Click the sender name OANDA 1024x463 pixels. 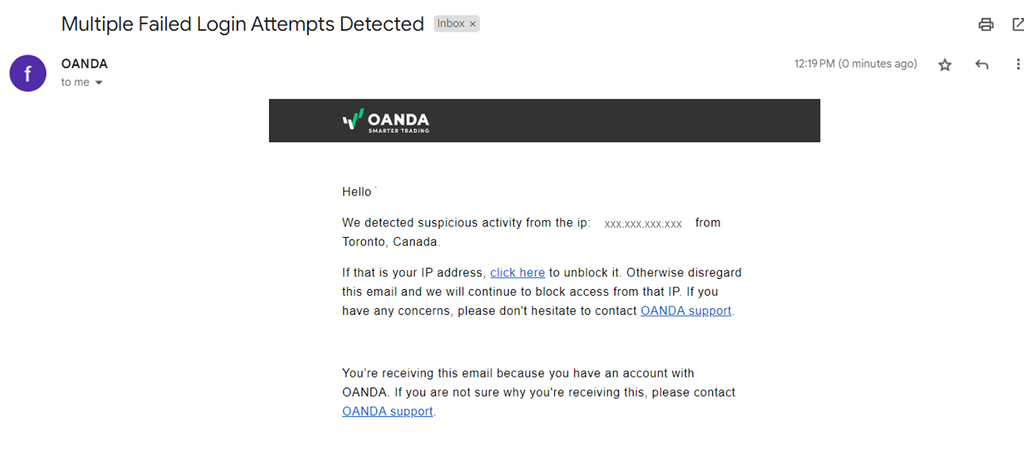84,64
